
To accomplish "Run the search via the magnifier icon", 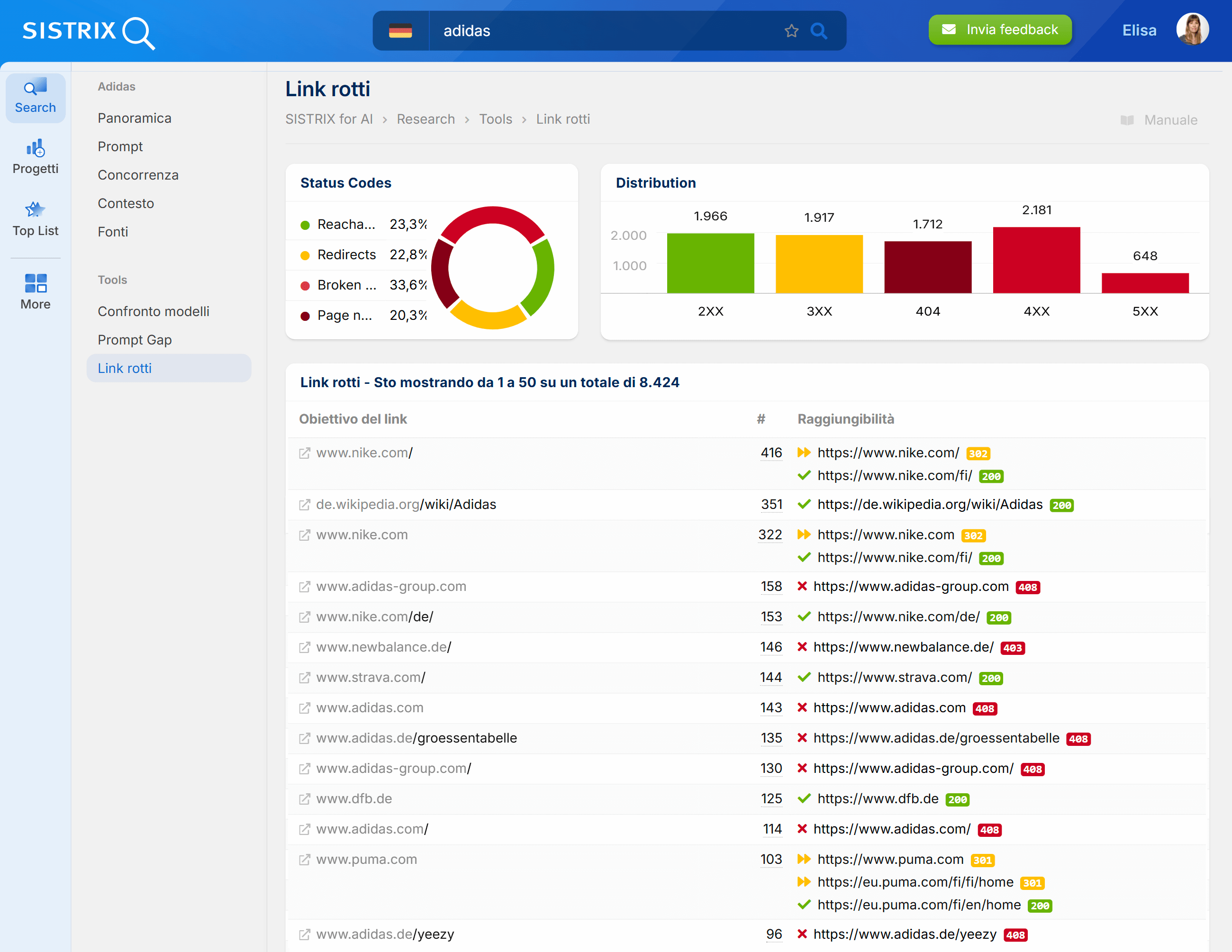I will (x=818, y=31).
